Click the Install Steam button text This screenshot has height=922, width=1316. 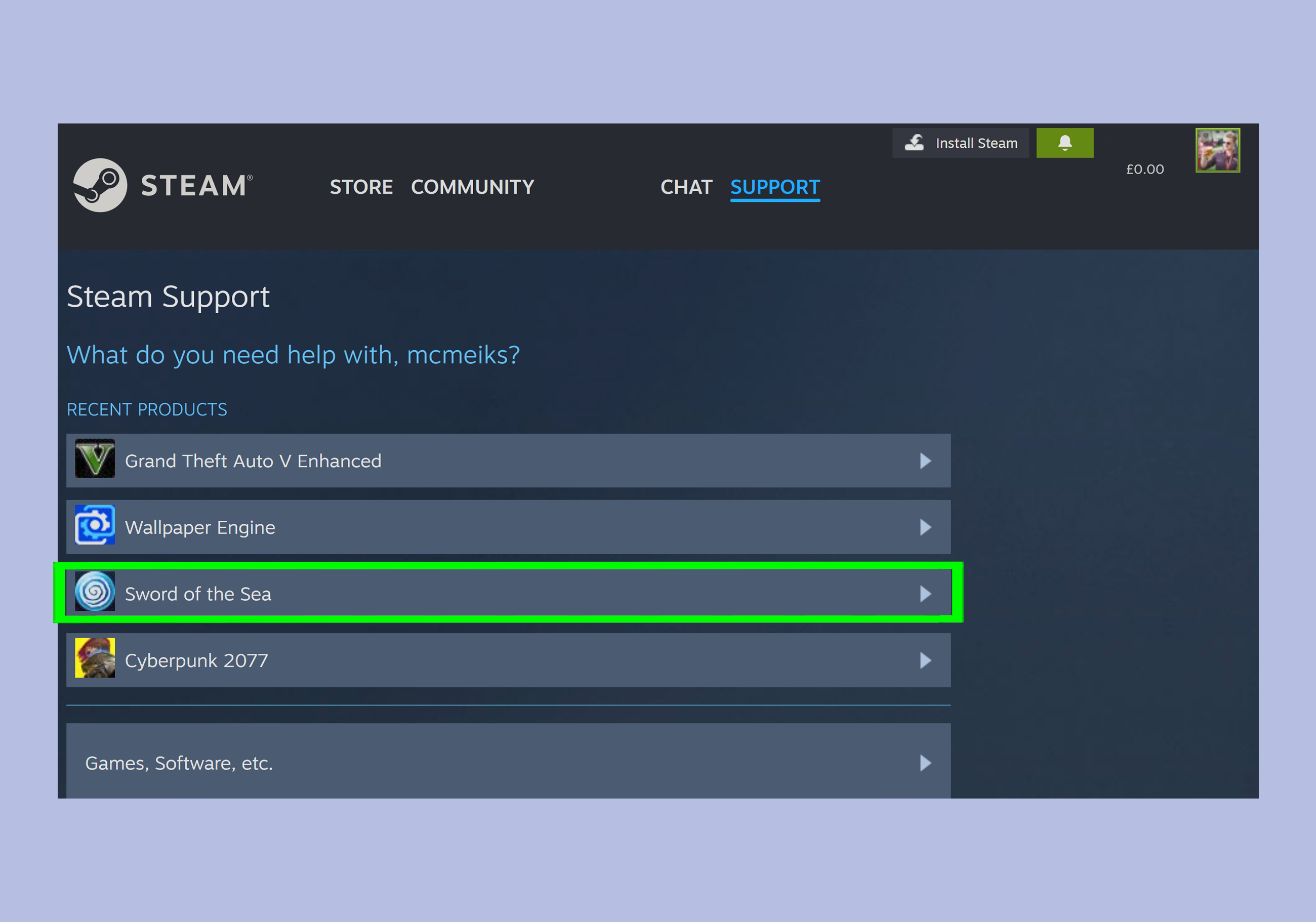coord(976,143)
